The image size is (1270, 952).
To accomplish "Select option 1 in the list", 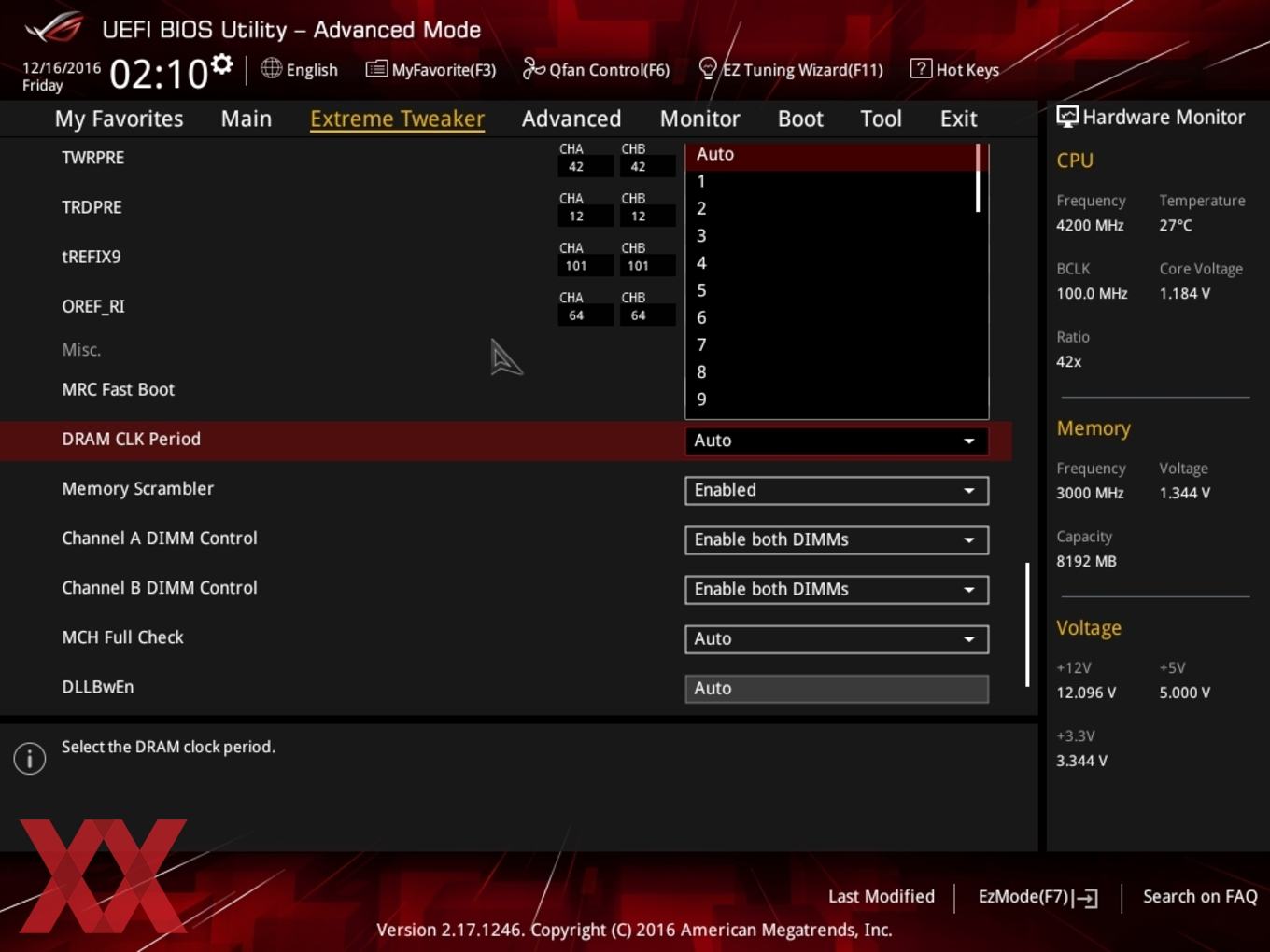I will click(830, 182).
